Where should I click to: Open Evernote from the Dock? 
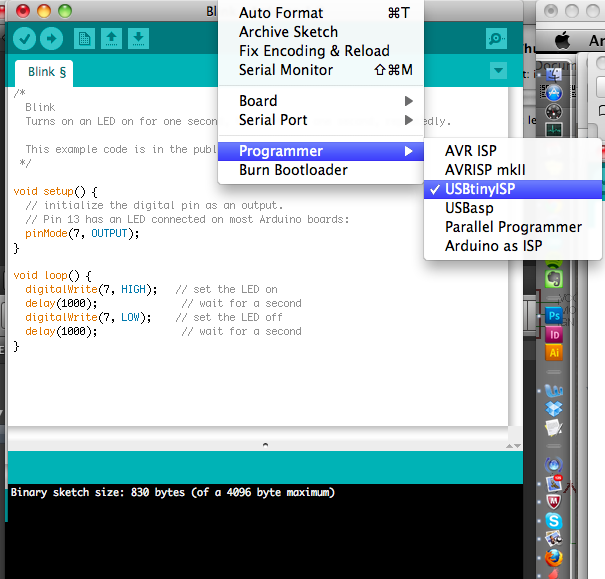coord(554,279)
